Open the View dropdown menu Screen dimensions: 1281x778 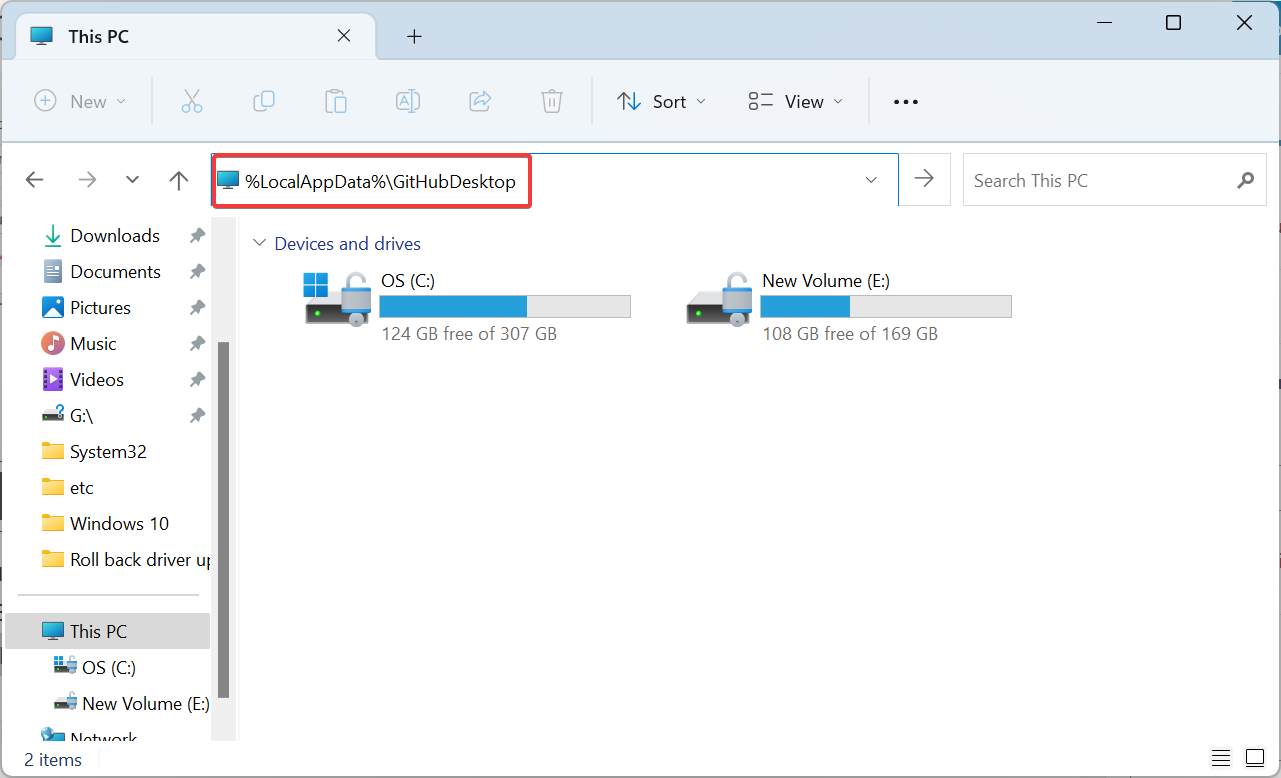click(x=796, y=101)
